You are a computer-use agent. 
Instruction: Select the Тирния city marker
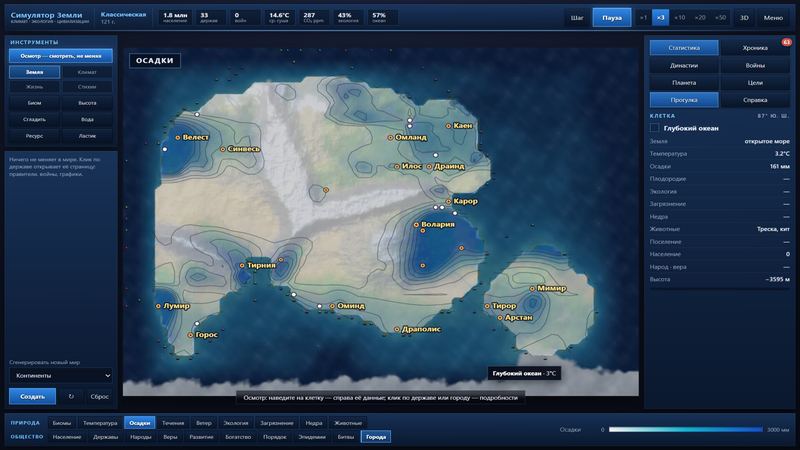point(242,265)
